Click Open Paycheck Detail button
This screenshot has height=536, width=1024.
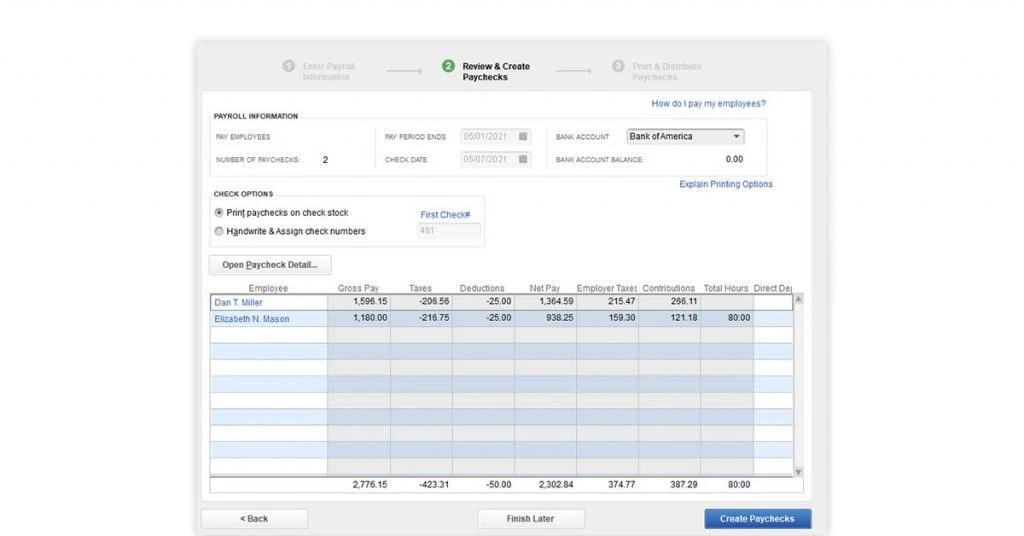coord(270,264)
